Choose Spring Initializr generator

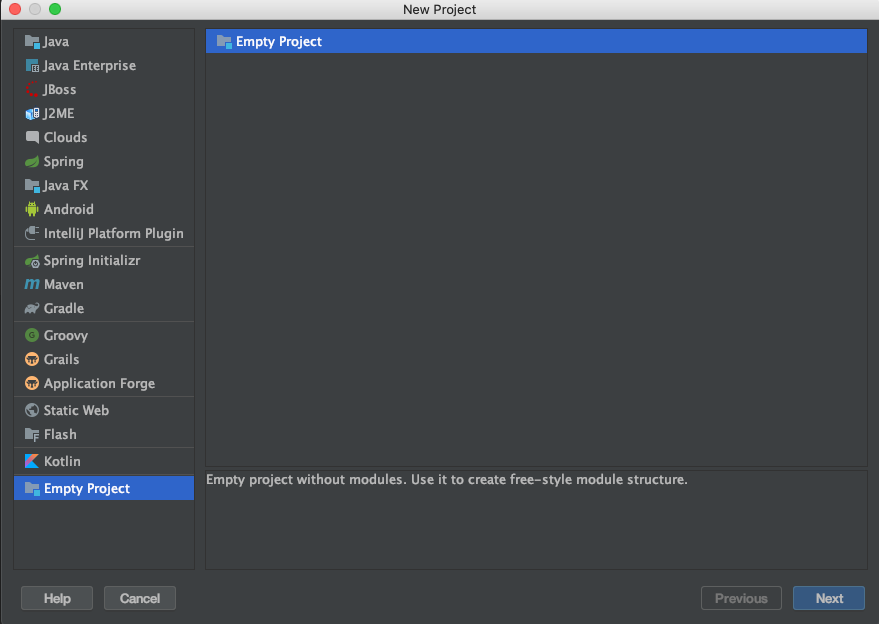pyautogui.click(x=104, y=261)
